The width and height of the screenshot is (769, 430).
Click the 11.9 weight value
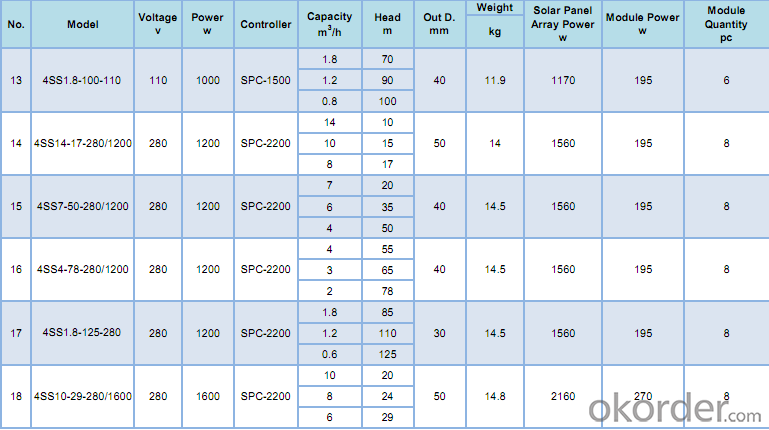[495, 80]
